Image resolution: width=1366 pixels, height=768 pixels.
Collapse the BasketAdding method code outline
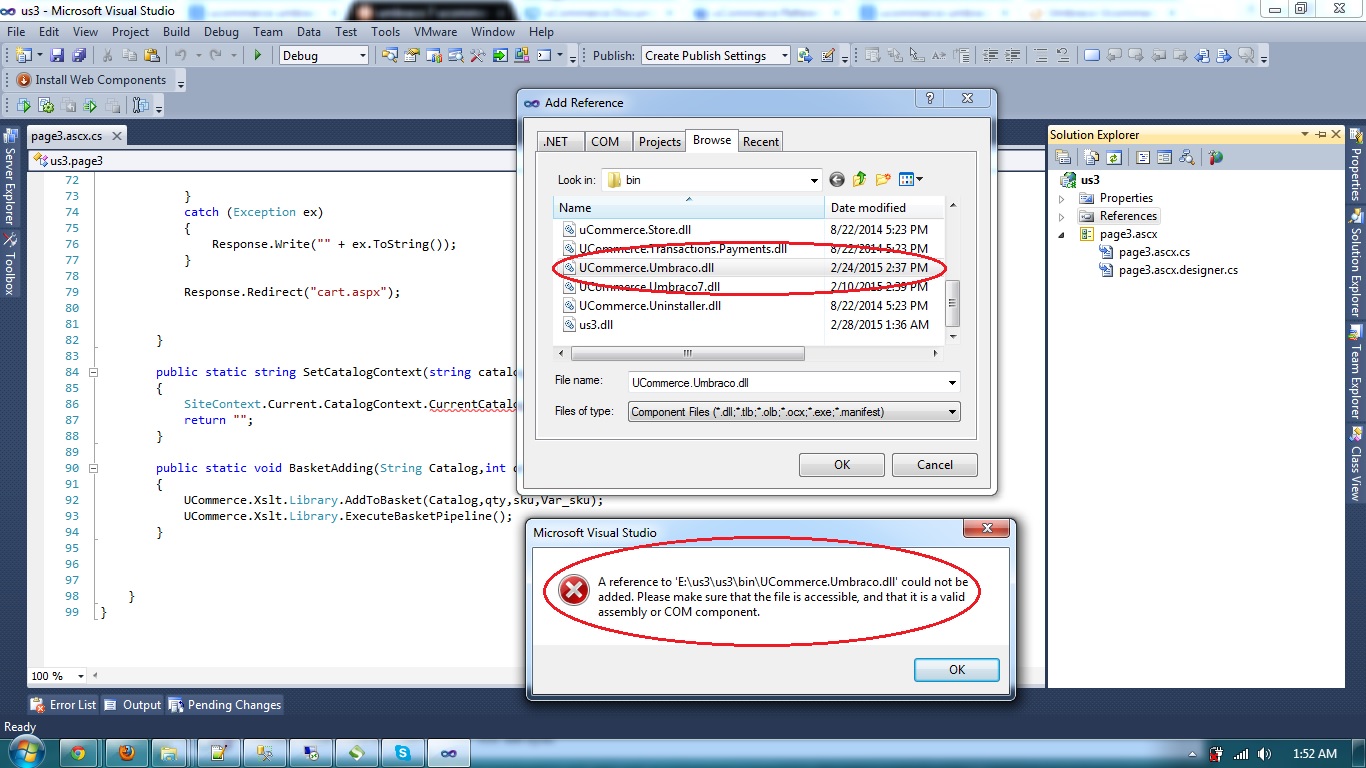[94, 468]
